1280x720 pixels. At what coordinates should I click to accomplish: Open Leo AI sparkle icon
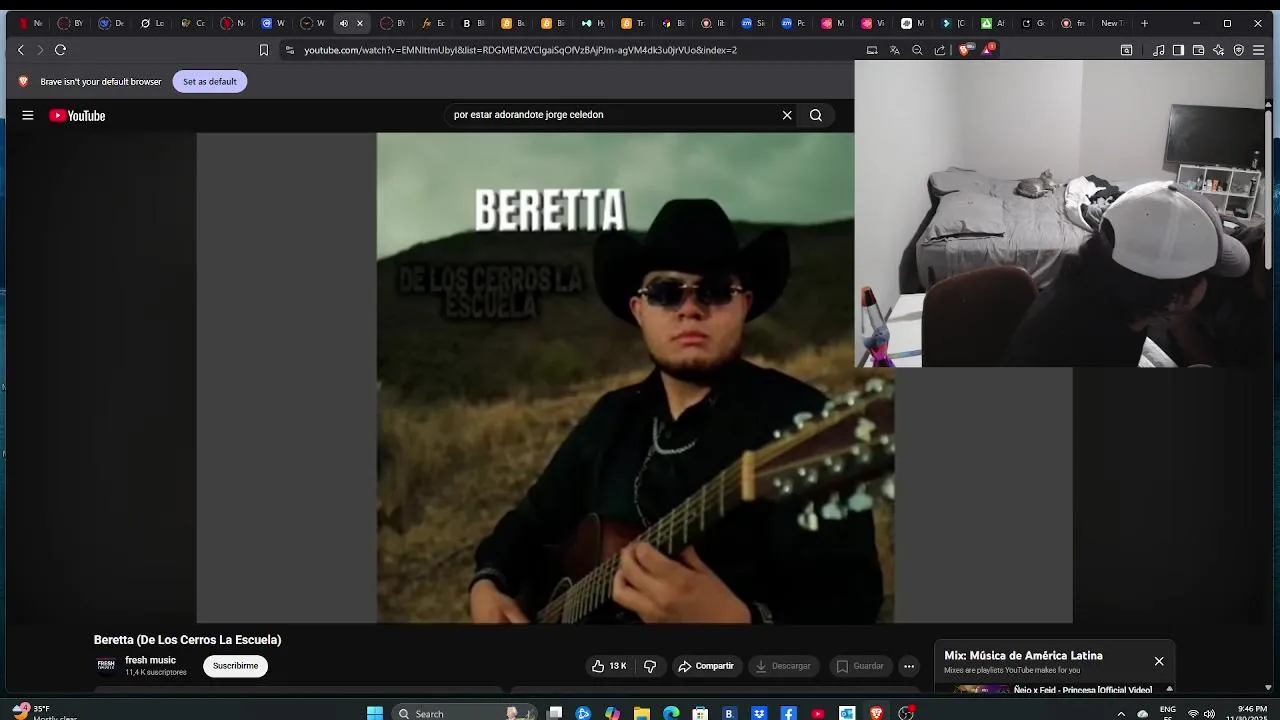click(x=1218, y=50)
